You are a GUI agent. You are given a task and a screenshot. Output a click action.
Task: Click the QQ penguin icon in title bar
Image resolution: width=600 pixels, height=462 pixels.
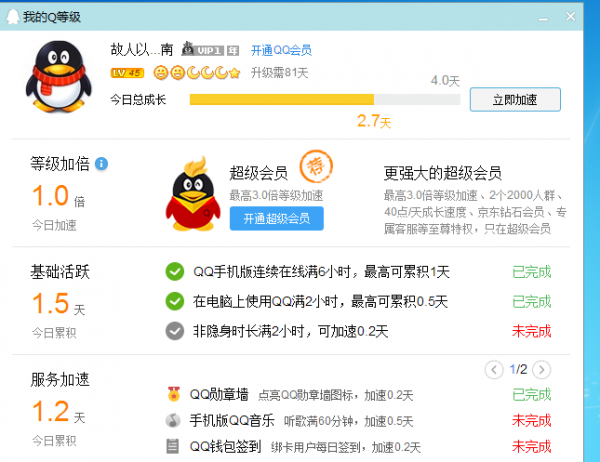tap(13, 16)
